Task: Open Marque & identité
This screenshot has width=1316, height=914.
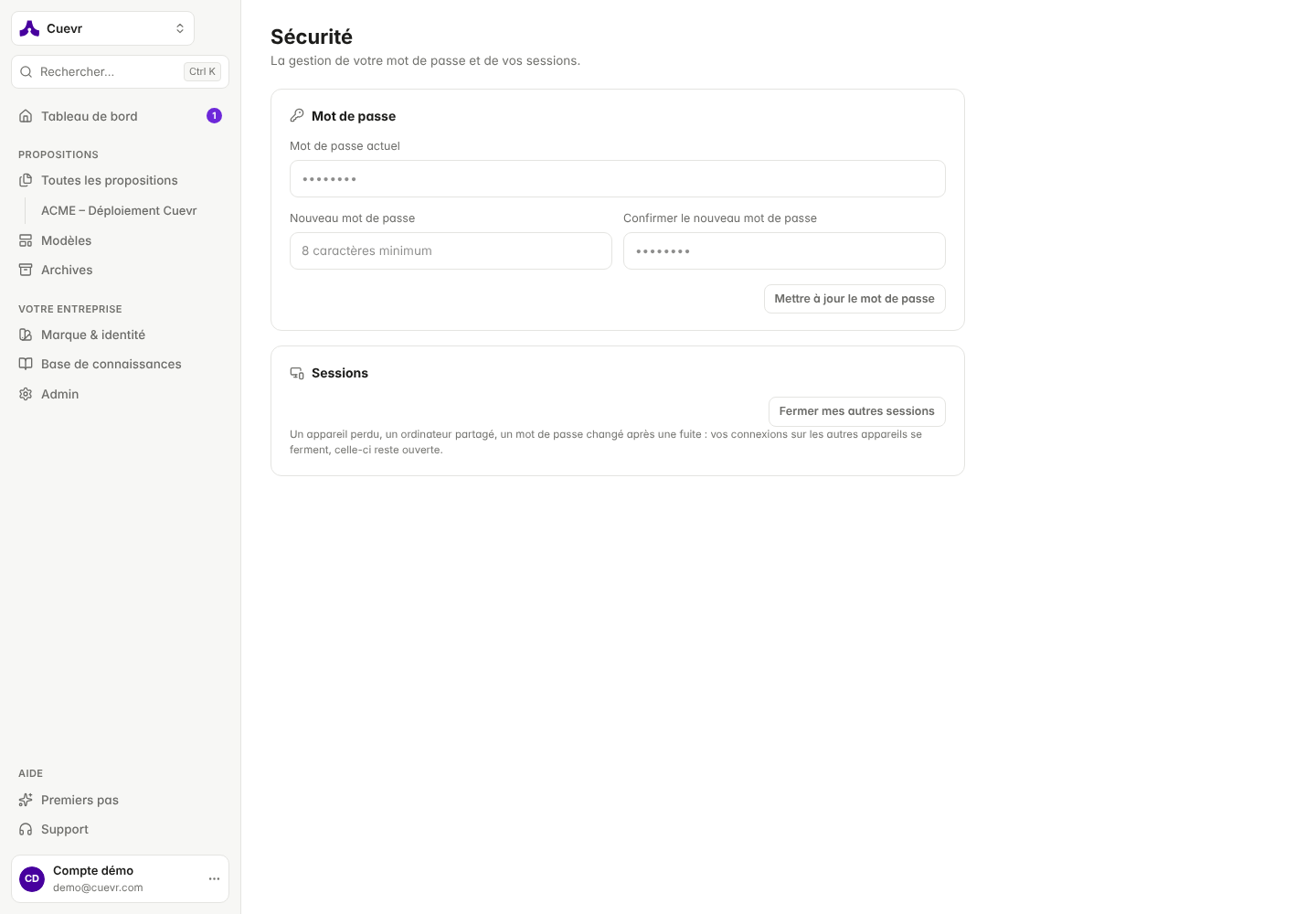Action: point(120,335)
